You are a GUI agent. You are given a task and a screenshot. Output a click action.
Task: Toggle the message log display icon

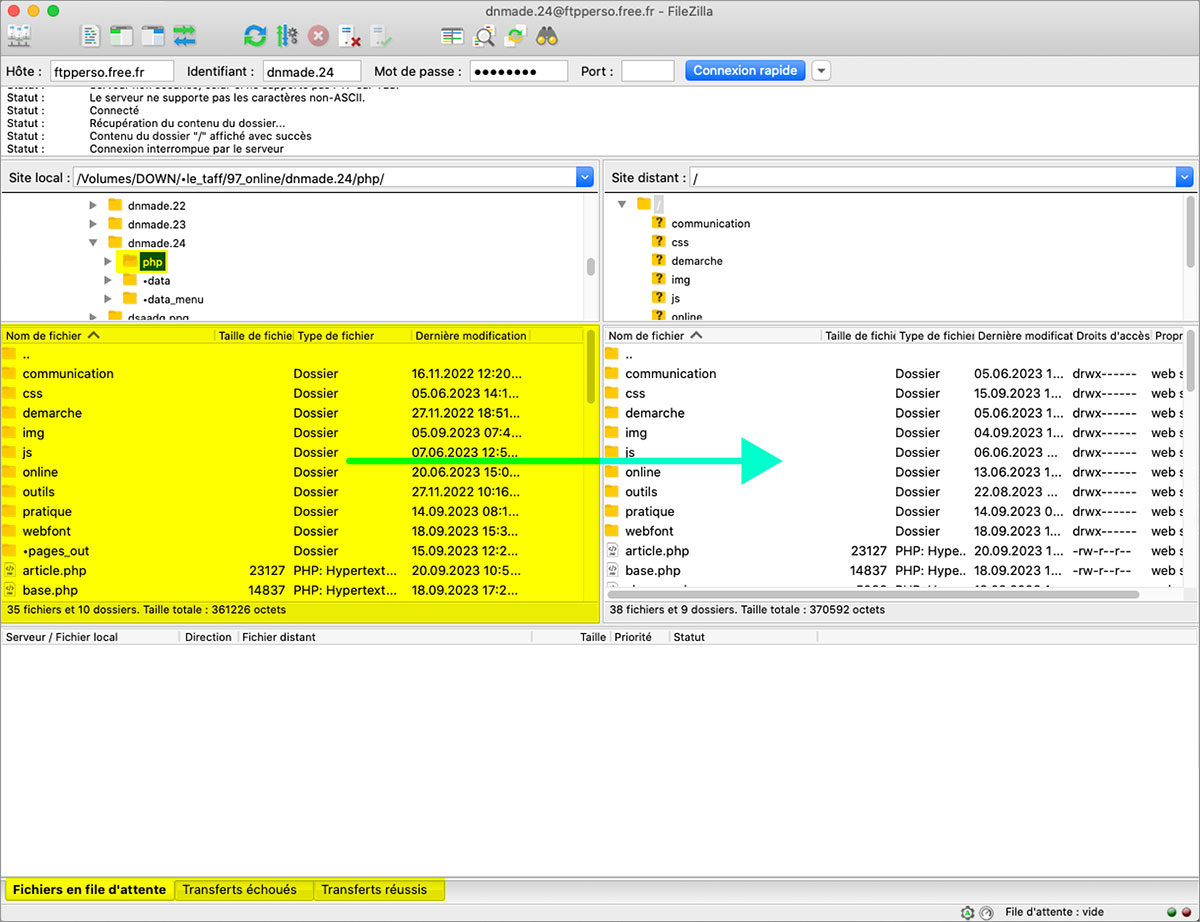tap(91, 37)
